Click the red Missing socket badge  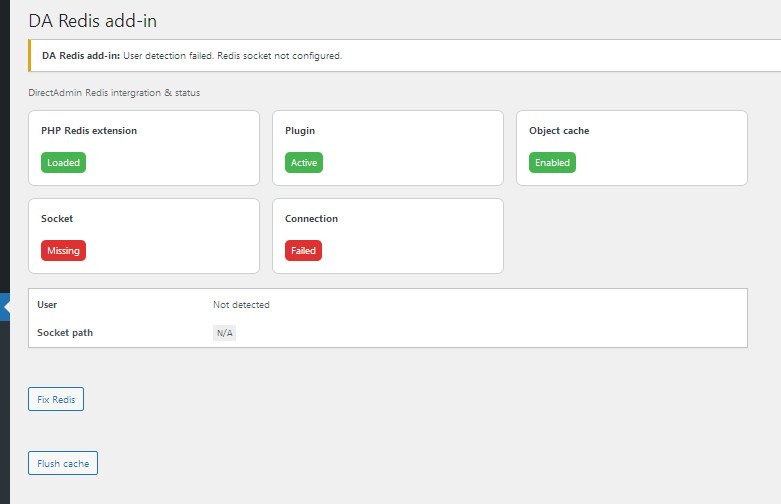point(63,250)
